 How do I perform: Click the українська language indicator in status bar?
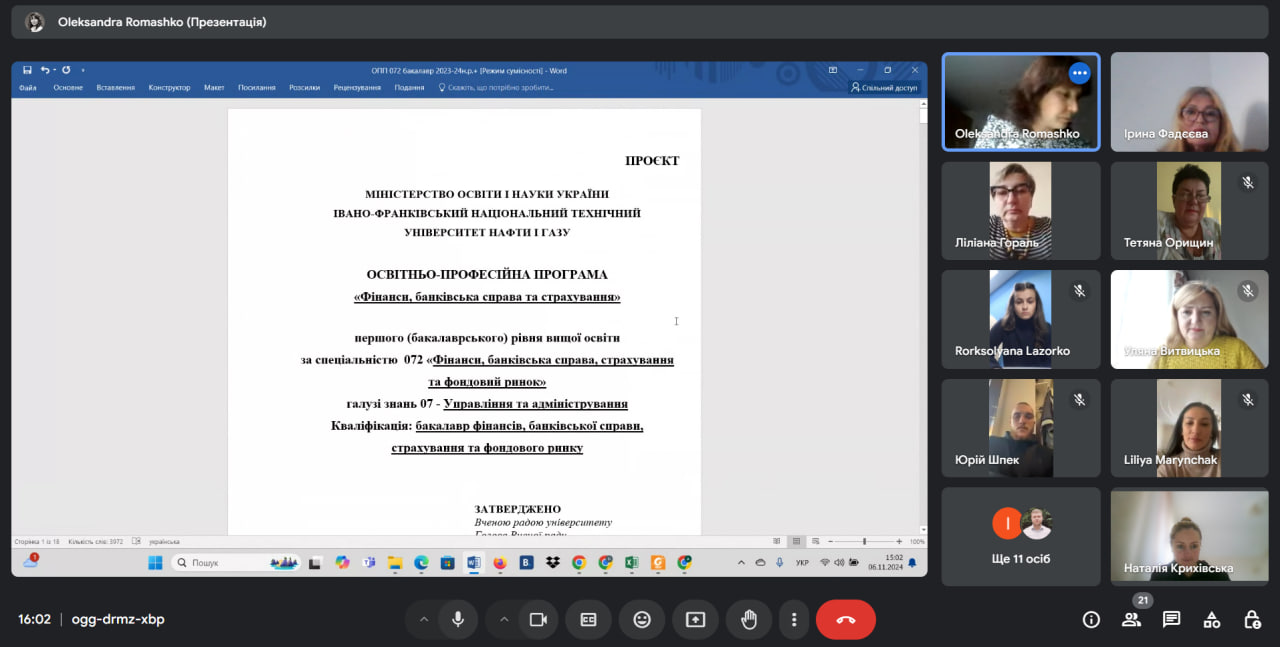(x=163, y=541)
